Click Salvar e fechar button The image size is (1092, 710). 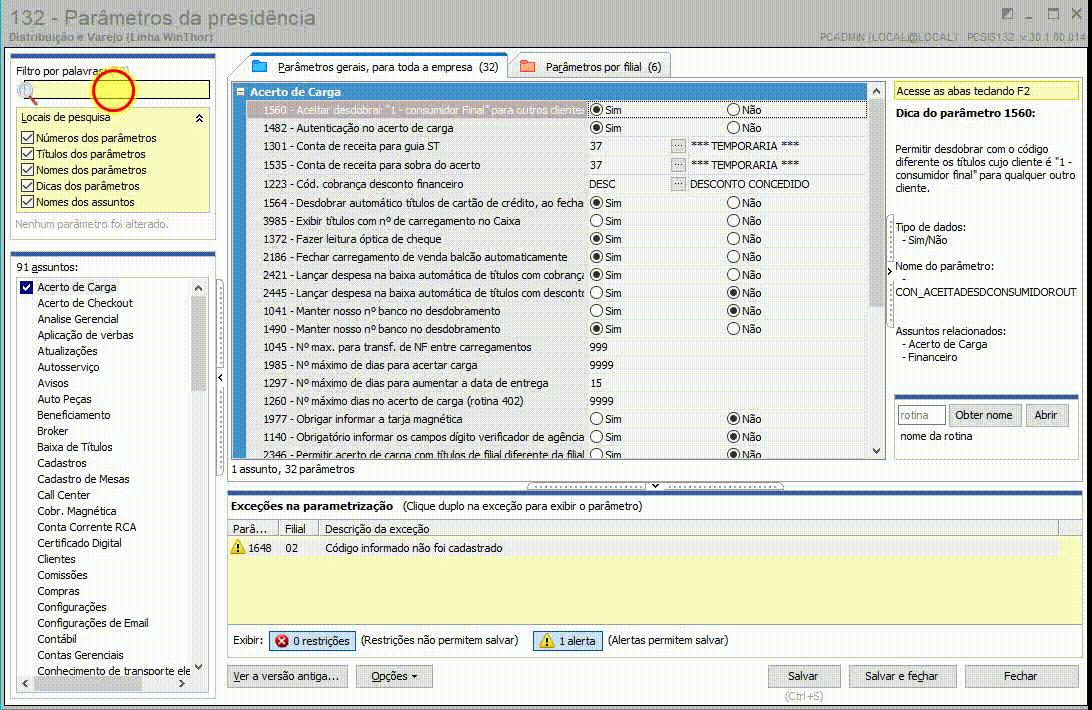point(902,676)
